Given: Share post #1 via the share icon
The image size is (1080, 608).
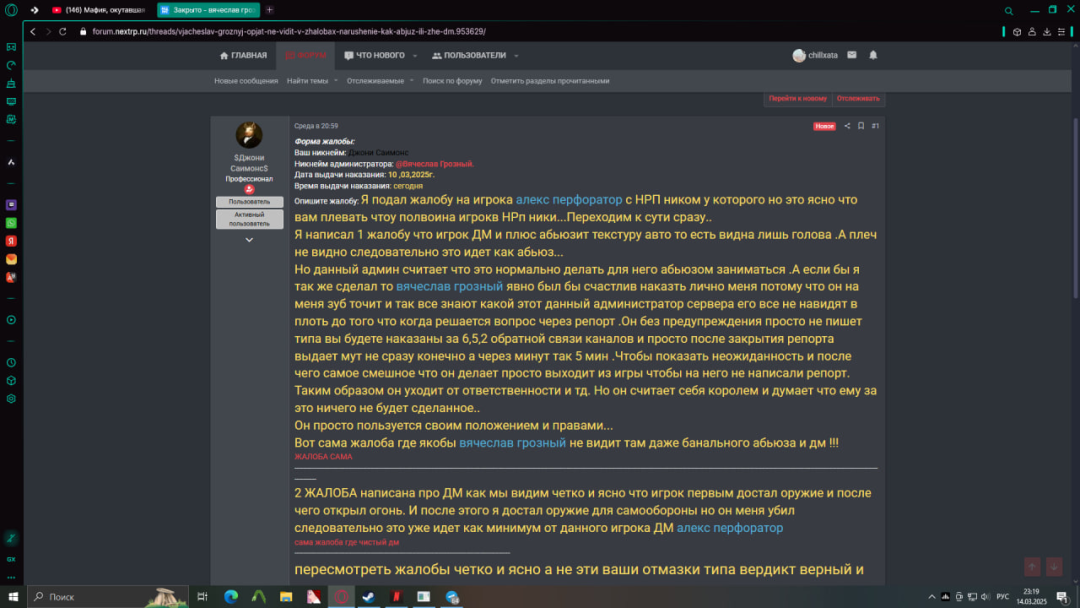Looking at the screenshot, I should tap(847, 126).
